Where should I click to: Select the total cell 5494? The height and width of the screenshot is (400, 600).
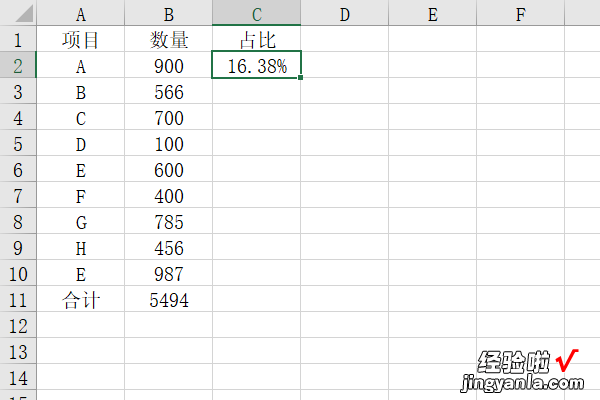[x=169, y=299]
